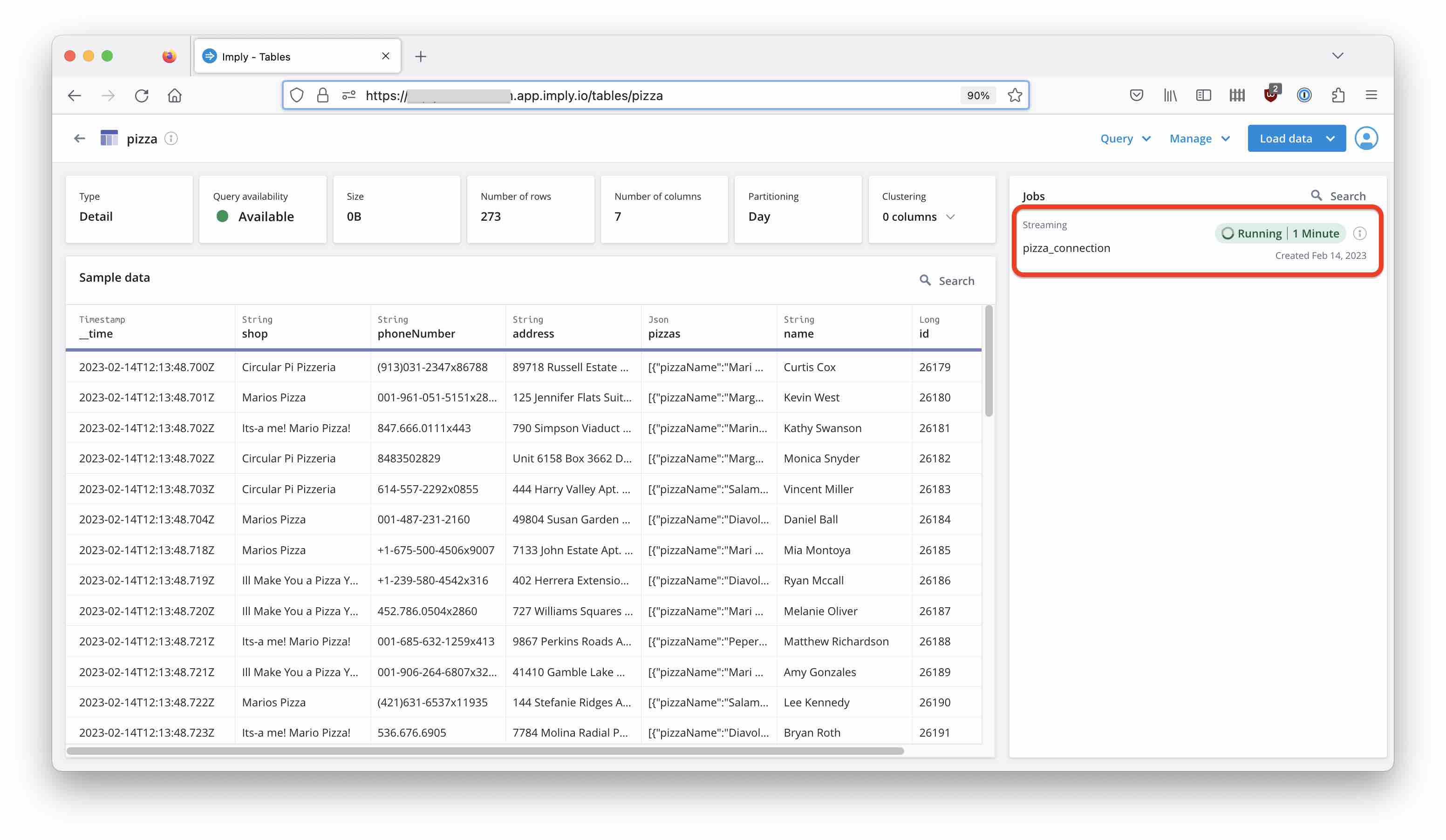Screen dimensions: 1446x840
Task: Open the Manage dropdown menu
Action: pos(1199,139)
